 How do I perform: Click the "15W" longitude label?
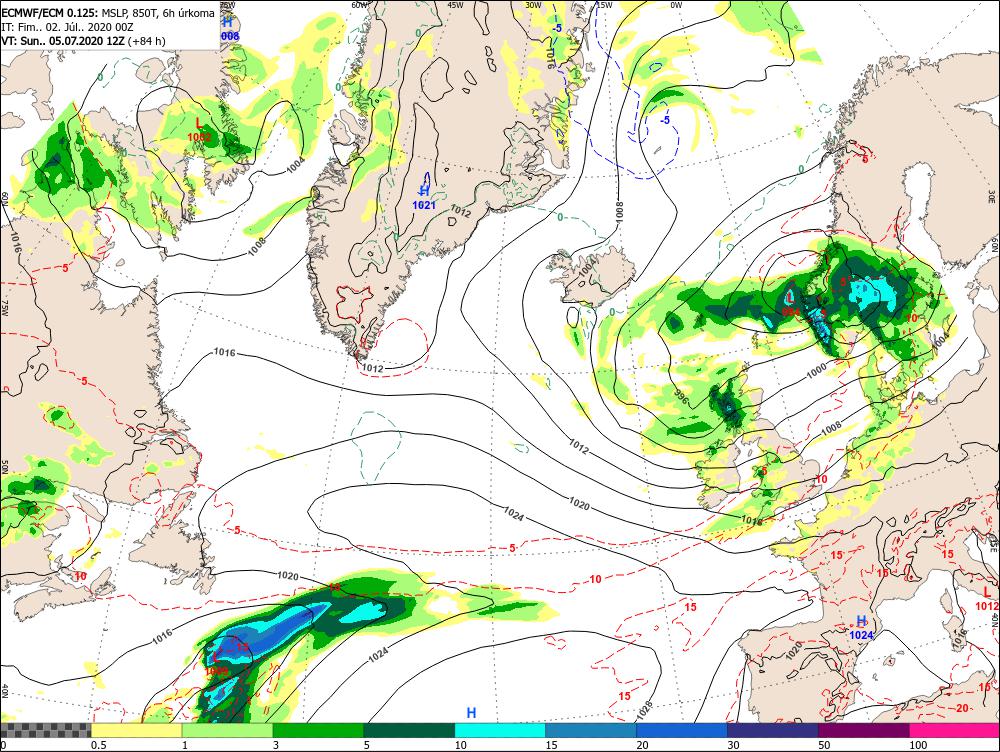pyautogui.click(x=604, y=4)
